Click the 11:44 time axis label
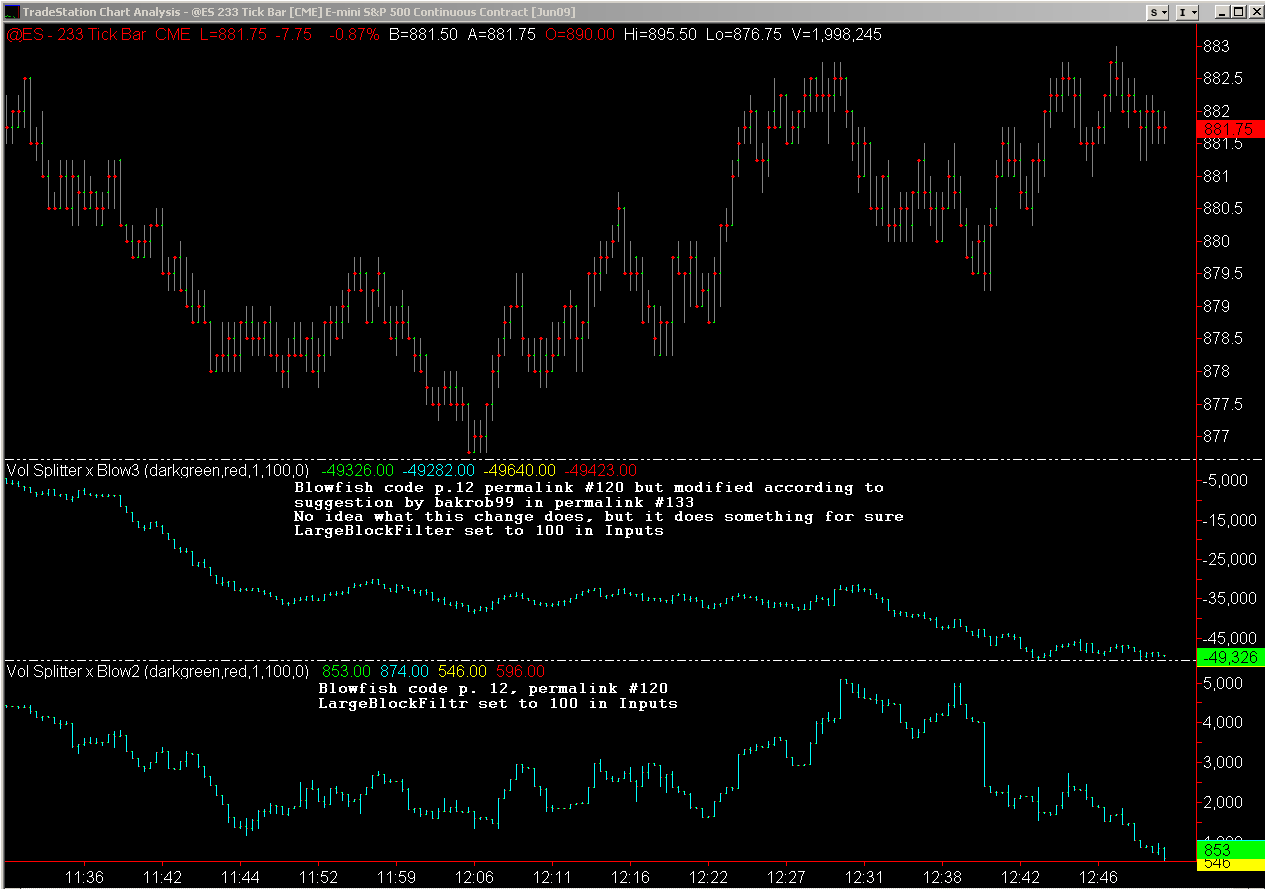 (240, 877)
